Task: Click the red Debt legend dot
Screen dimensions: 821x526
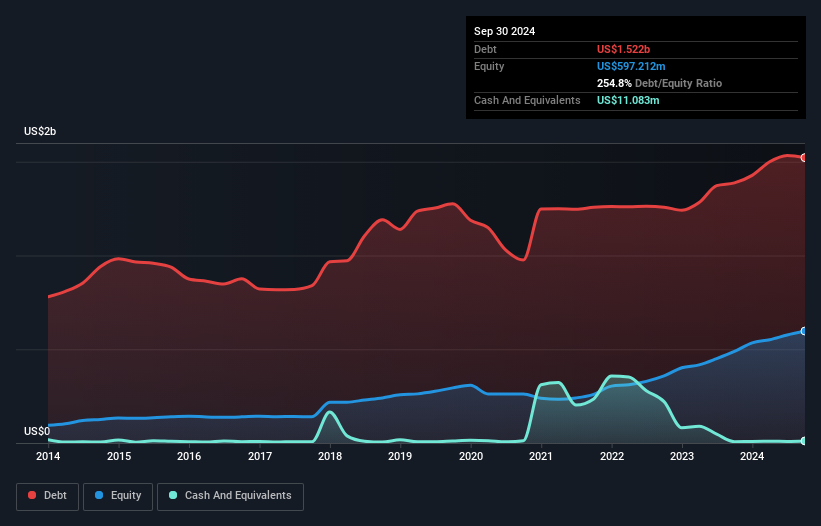Action: [32, 495]
